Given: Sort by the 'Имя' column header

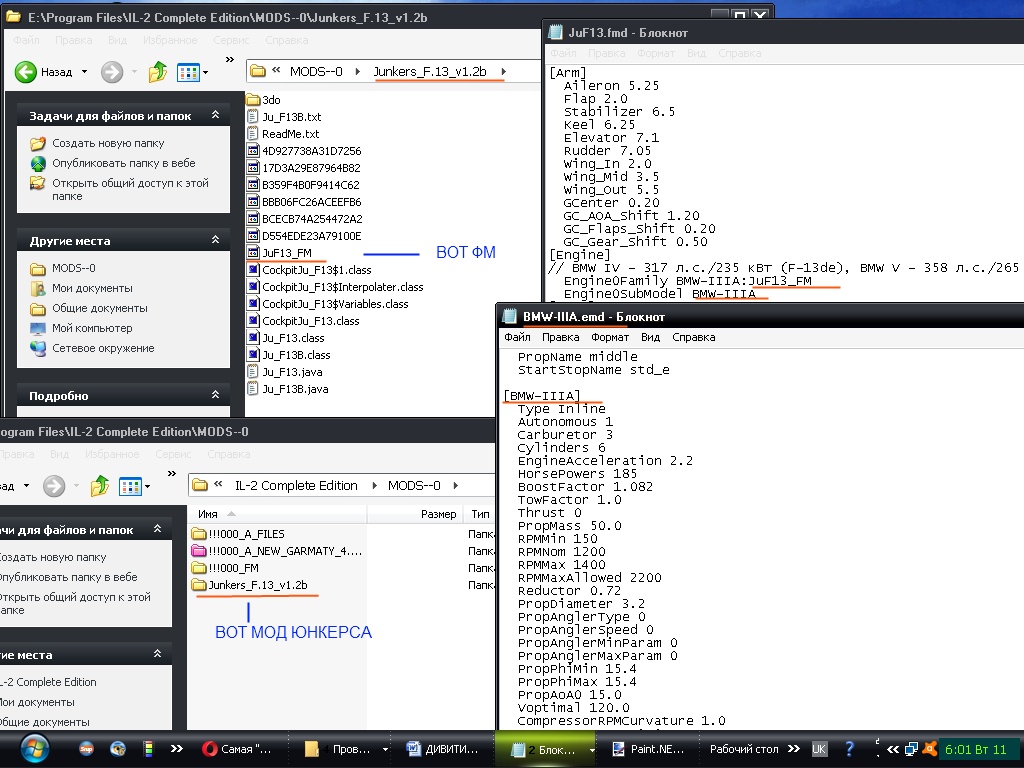Looking at the screenshot, I should (x=209, y=514).
